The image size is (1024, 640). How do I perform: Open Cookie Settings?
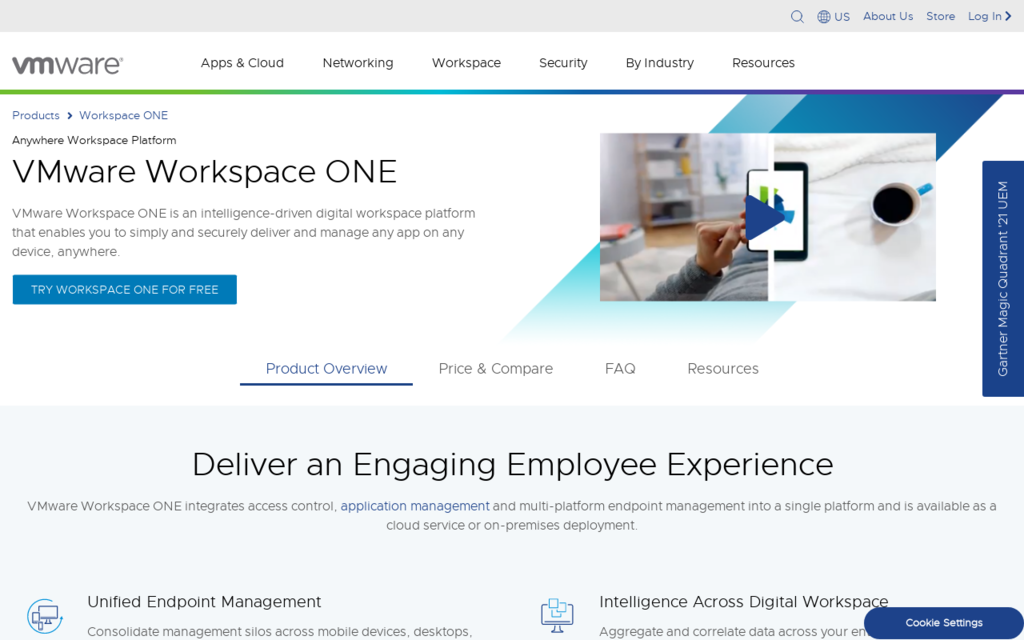pos(942,622)
